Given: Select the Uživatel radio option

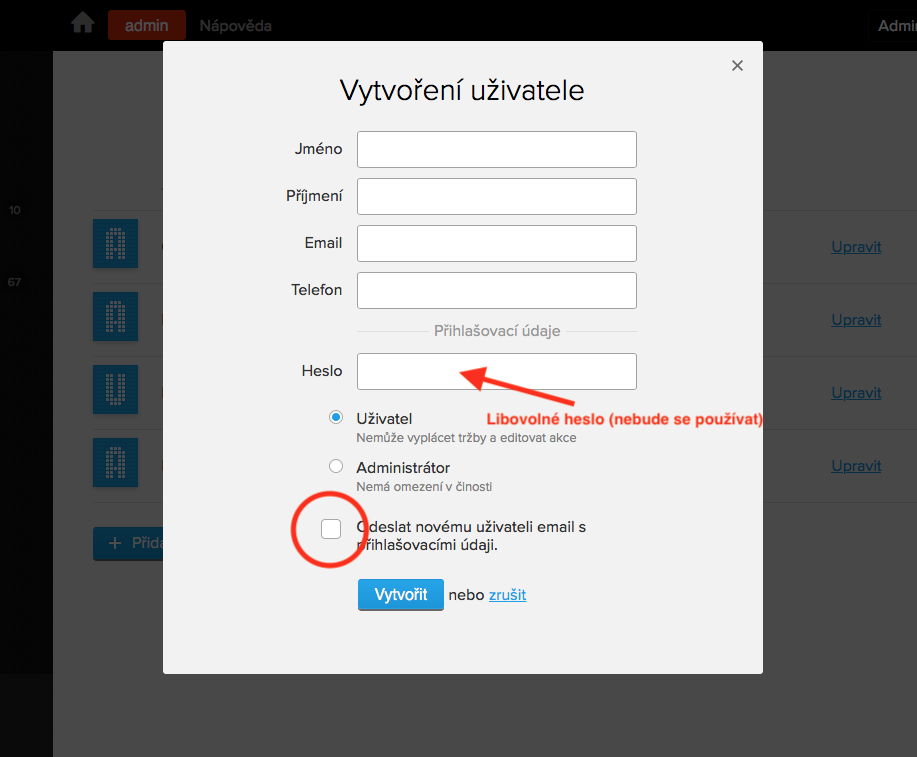Looking at the screenshot, I should point(336,418).
